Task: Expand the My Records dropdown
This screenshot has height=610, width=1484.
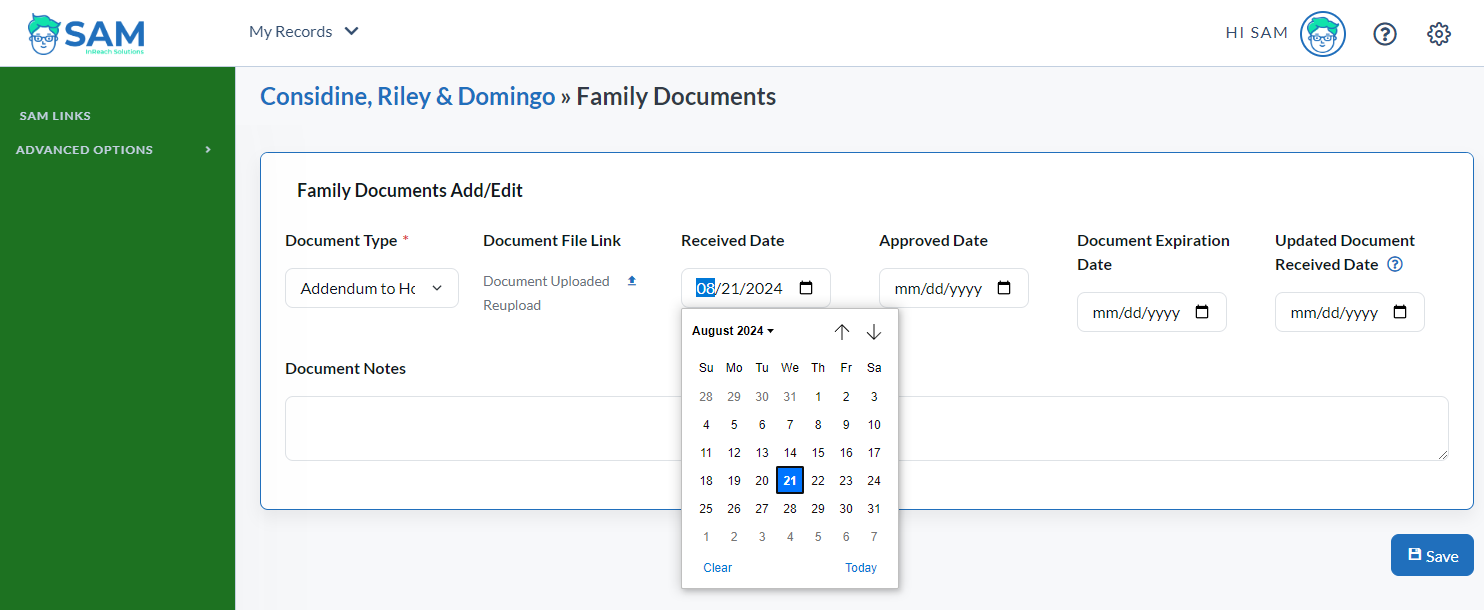Action: (304, 32)
